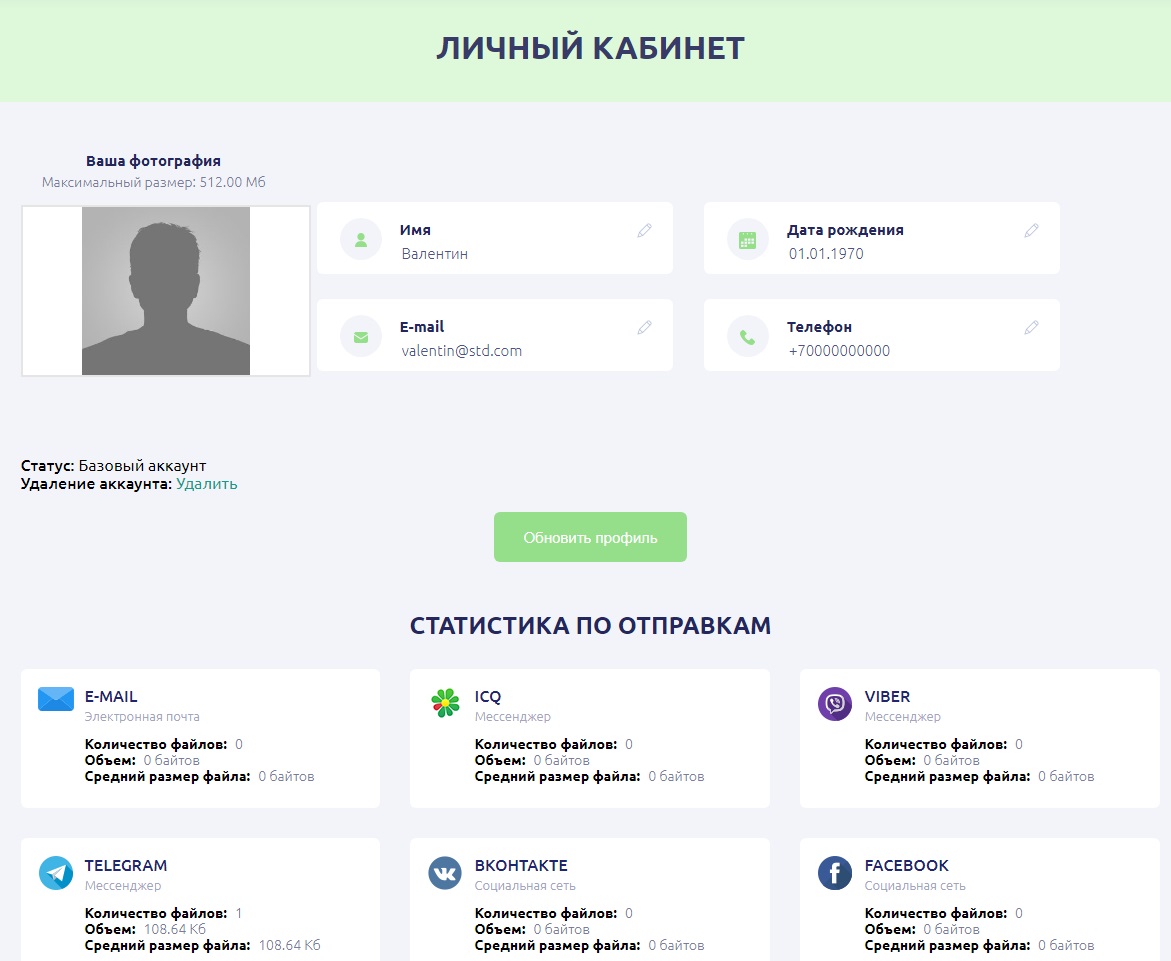Click the Электронная почта subtitle under E-MAIL

point(142,717)
